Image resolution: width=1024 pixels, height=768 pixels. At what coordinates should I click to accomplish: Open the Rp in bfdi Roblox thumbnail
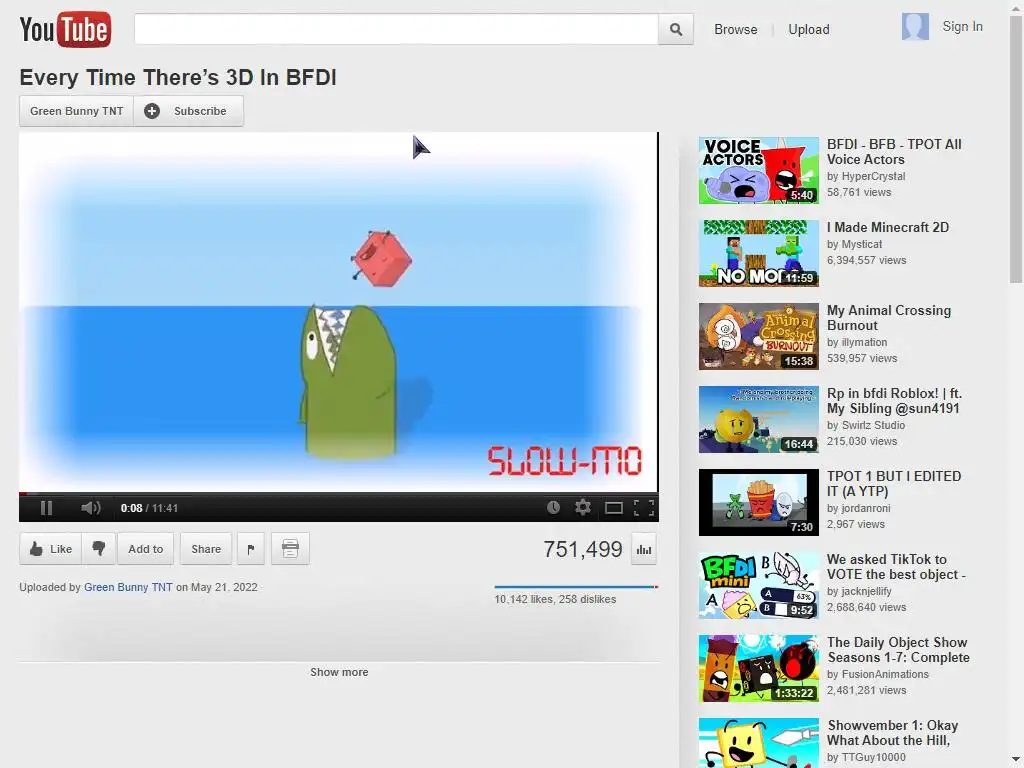[758, 419]
